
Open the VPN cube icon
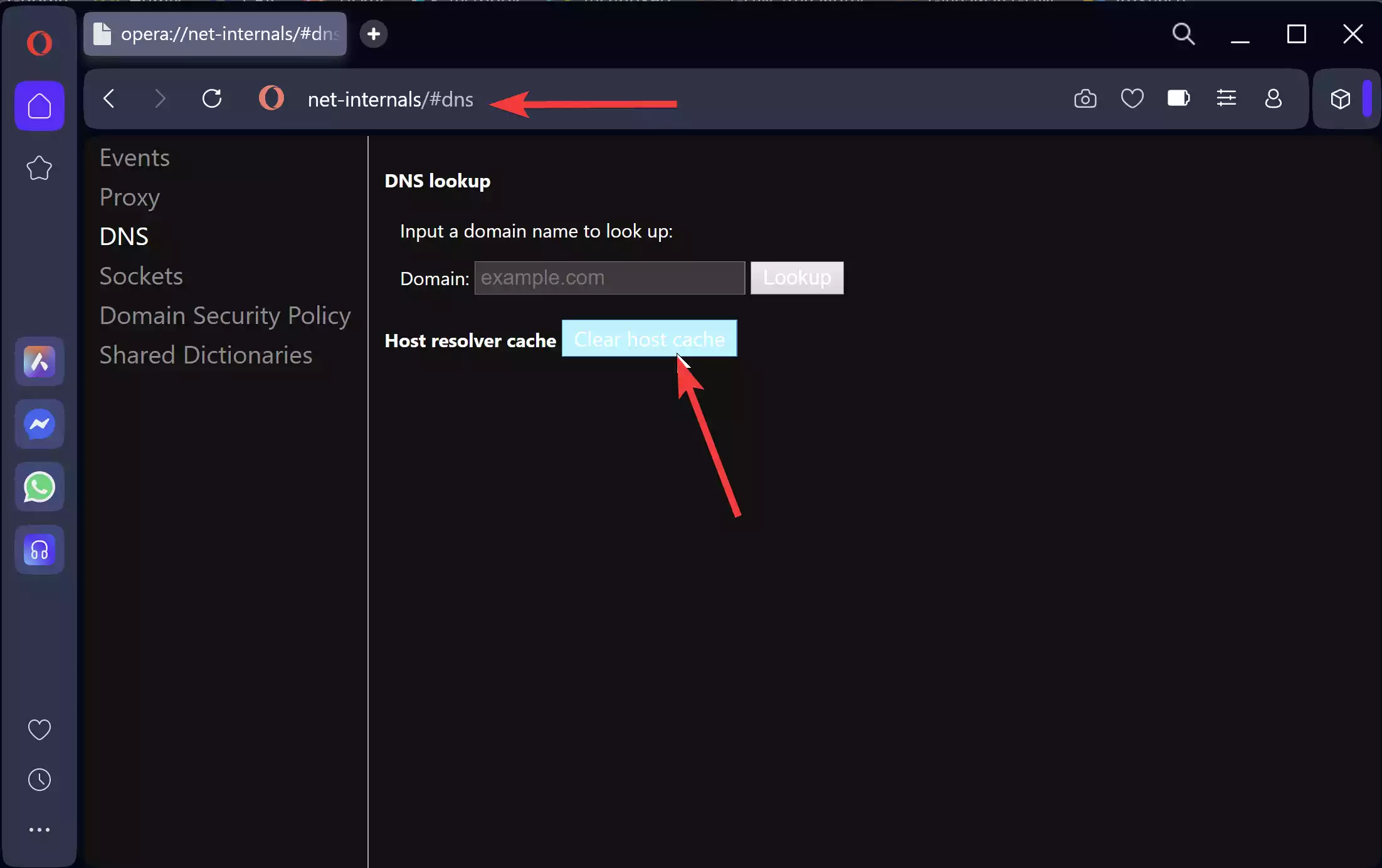coord(1341,98)
